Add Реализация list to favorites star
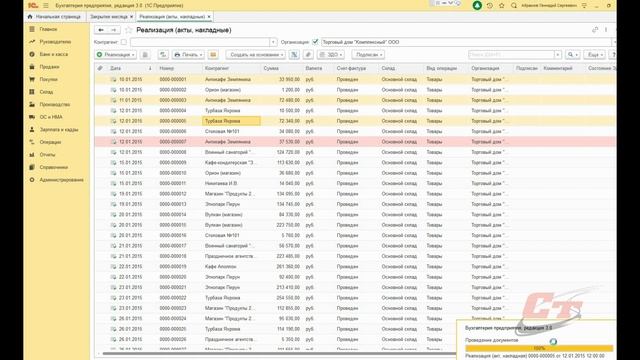The width and height of the screenshot is (640, 360). pos(129,30)
